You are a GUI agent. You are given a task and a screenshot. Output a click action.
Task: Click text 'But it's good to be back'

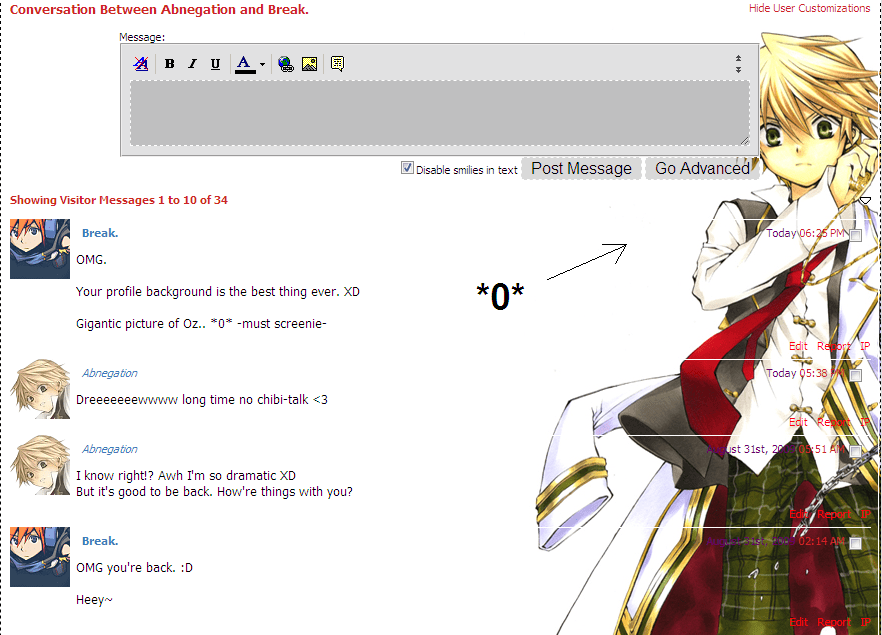coord(143,492)
